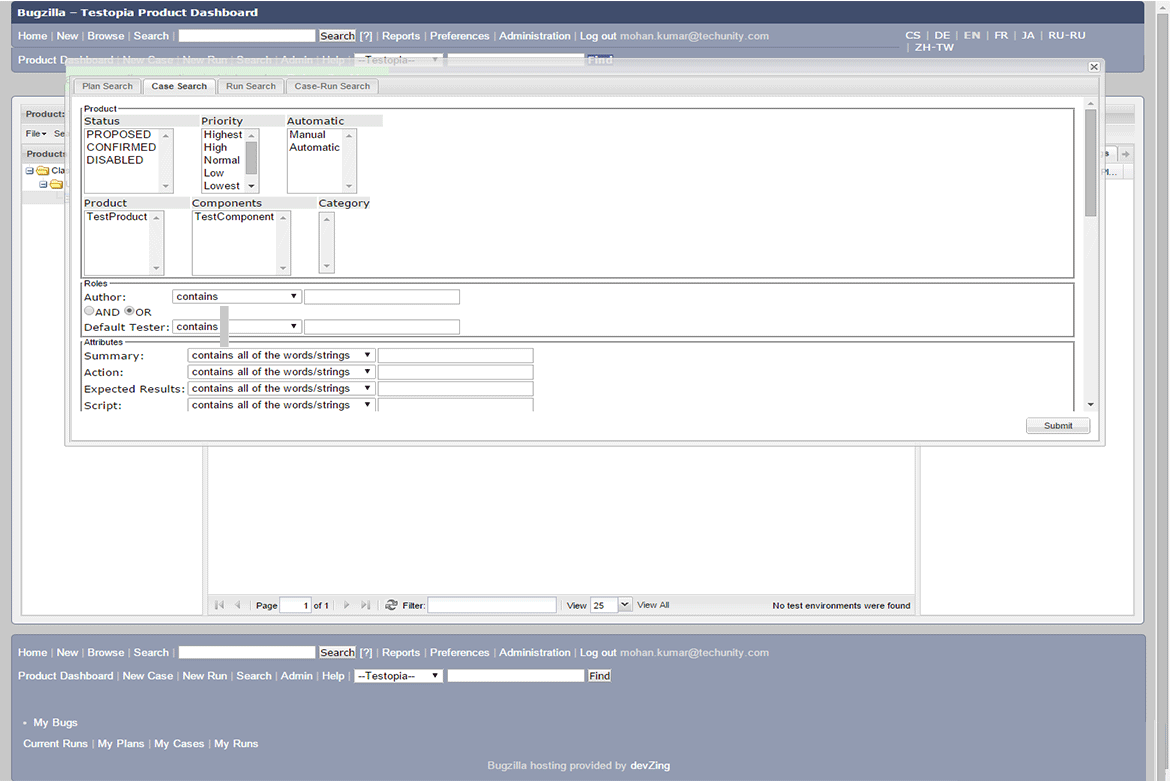Go to next page arrow in pager

[346, 605]
